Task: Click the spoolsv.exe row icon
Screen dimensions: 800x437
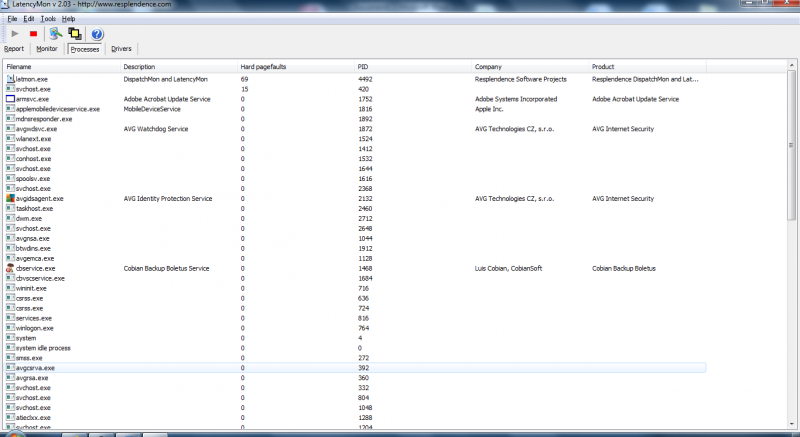Action: pyautogui.click(x=10, y=178)
